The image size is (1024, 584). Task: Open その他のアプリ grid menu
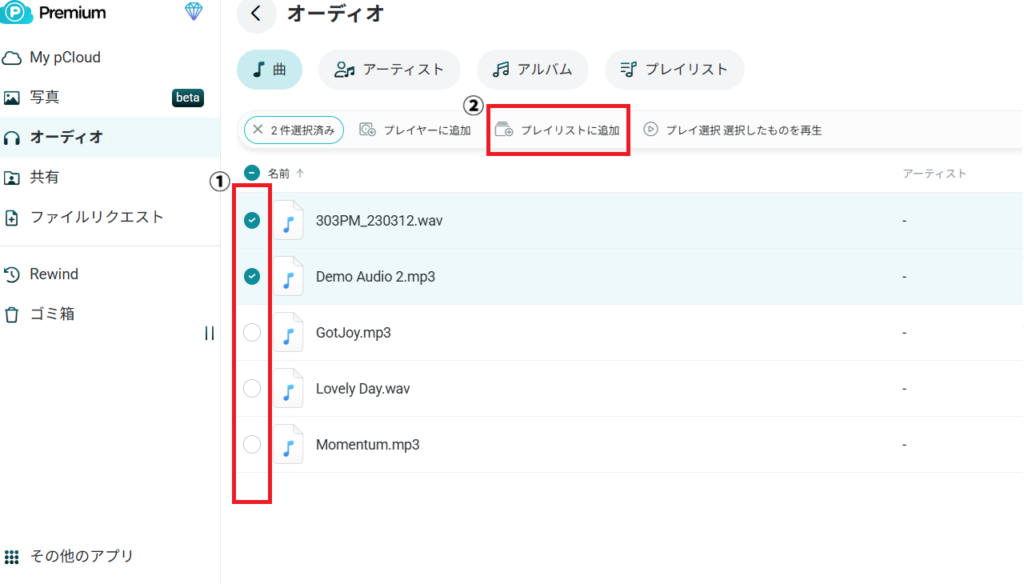coord(12,556)
